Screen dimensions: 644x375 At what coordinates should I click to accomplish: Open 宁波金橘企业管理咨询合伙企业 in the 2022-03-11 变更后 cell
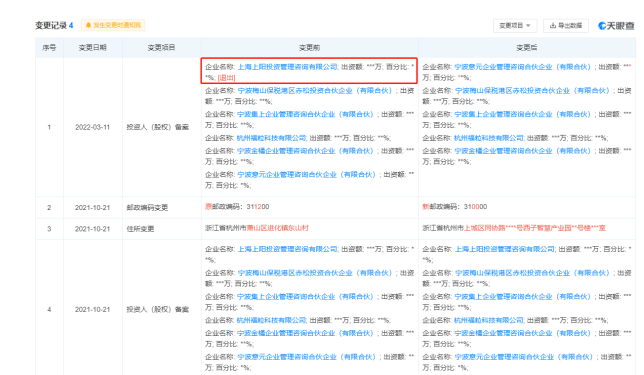tap(523, 151)
